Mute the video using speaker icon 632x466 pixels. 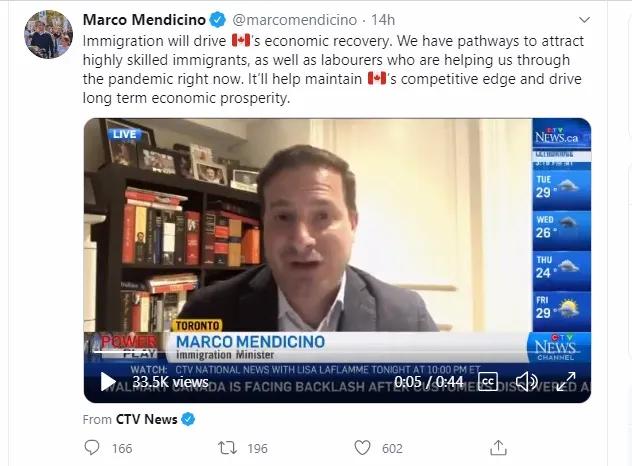coord(526,381)
